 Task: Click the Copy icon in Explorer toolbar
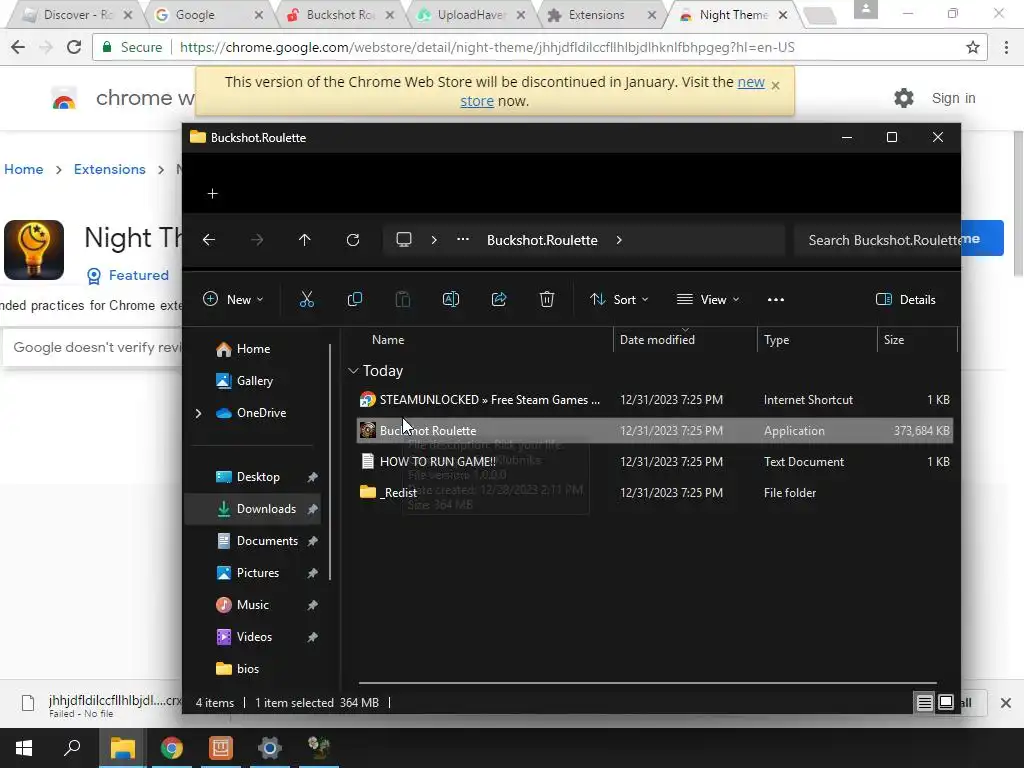click(x=355, y=299)
